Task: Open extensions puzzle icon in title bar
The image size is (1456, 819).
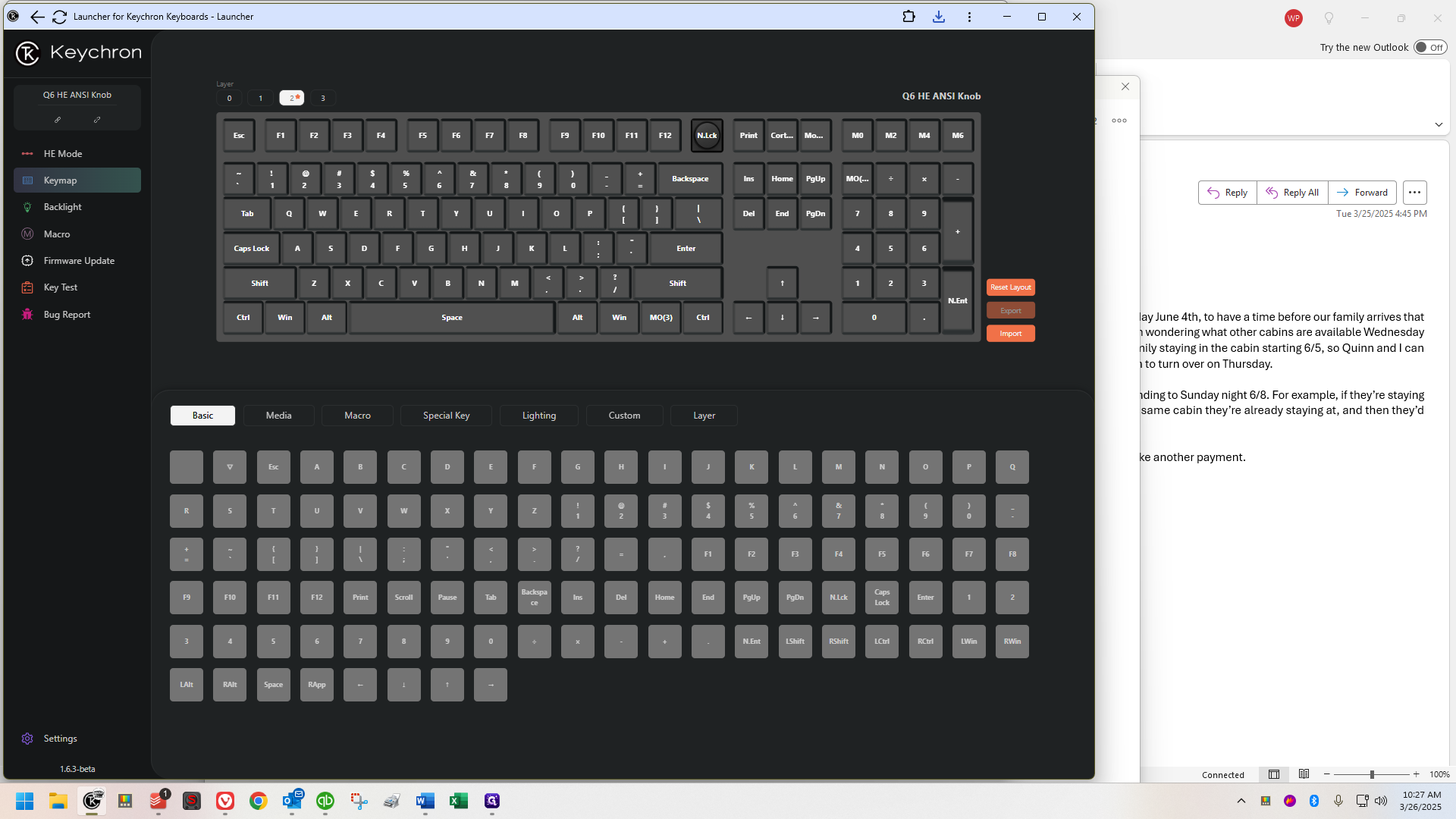Action: pos(908,17)
